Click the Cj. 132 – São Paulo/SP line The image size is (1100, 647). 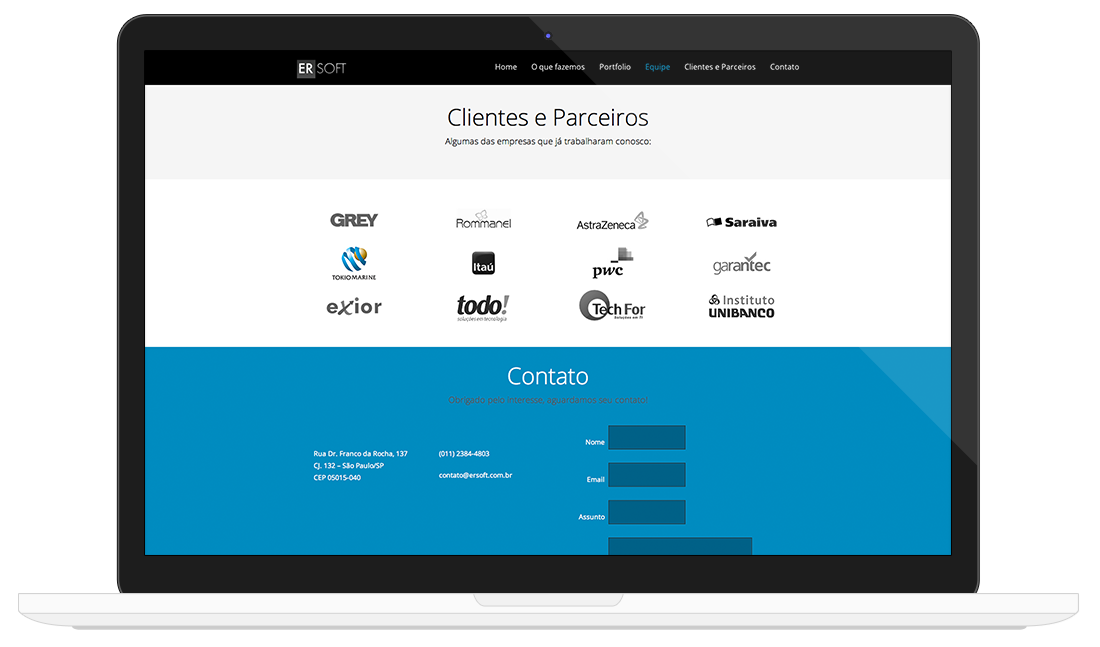pyautogui.click(x=349, y=465)
